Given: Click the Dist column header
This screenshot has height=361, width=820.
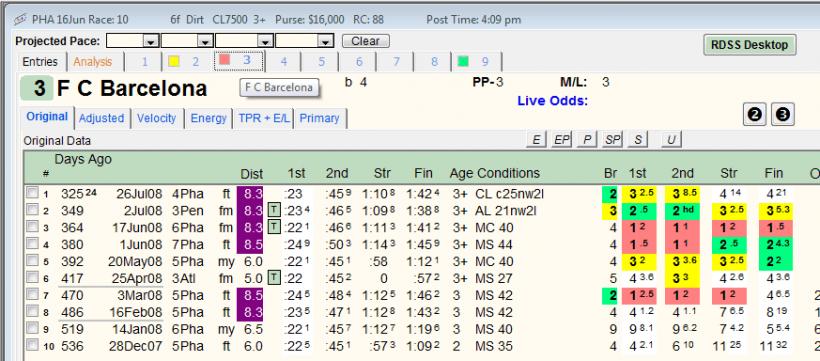Looking at the screenshot, I should (252, 174).
